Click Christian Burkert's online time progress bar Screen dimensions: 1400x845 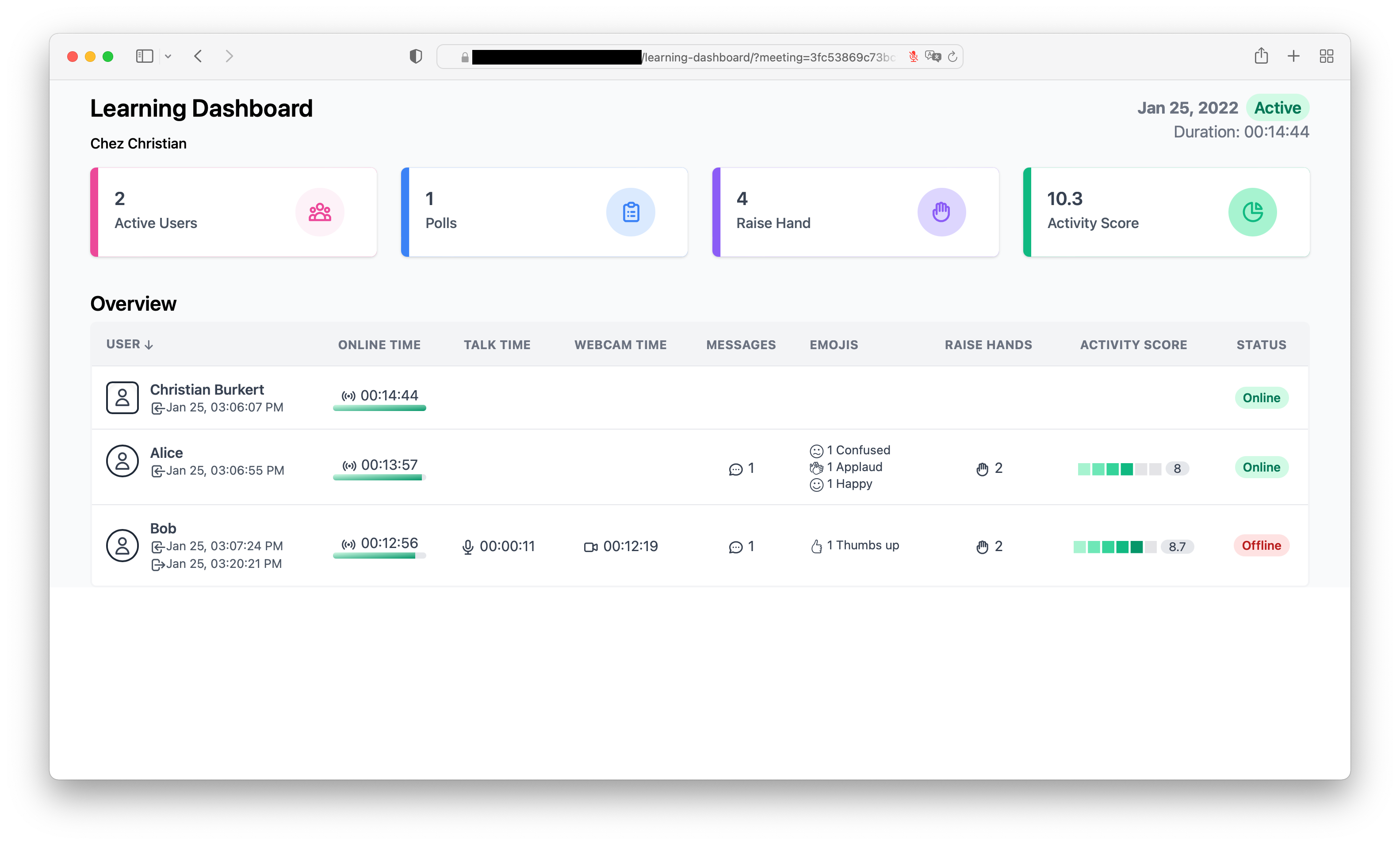[x=379, y=408]
